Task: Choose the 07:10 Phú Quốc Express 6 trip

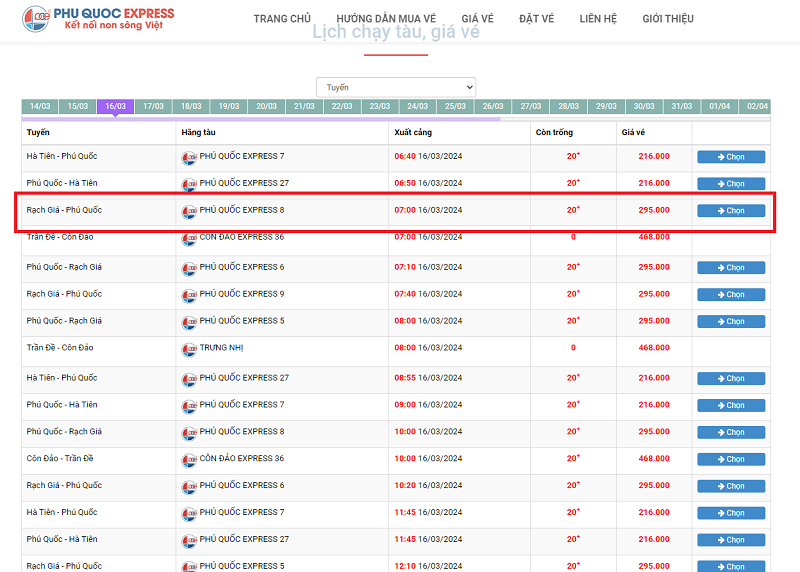Action: (731, 268)
